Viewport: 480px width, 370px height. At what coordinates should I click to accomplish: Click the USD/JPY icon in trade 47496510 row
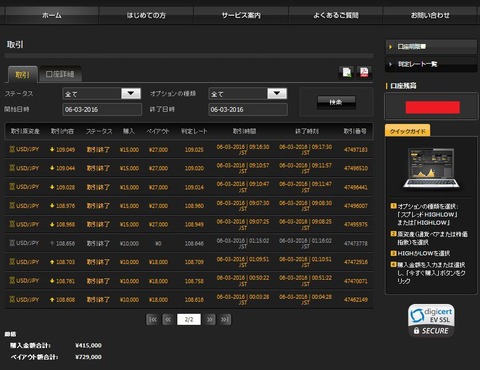tap(12, 168)
